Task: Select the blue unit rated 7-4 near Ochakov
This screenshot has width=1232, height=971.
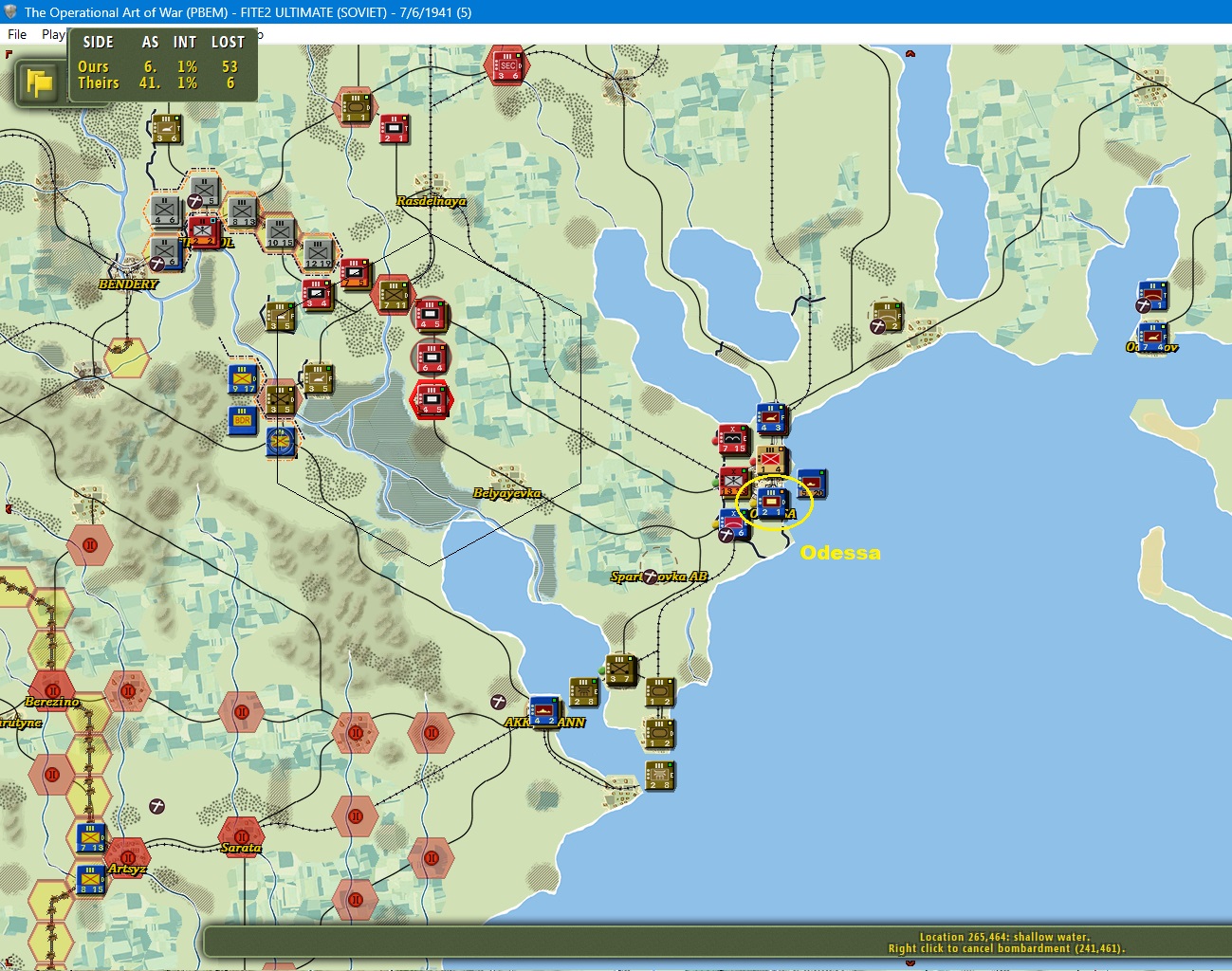Action: pyautogui.click(x=1152, y=338)
